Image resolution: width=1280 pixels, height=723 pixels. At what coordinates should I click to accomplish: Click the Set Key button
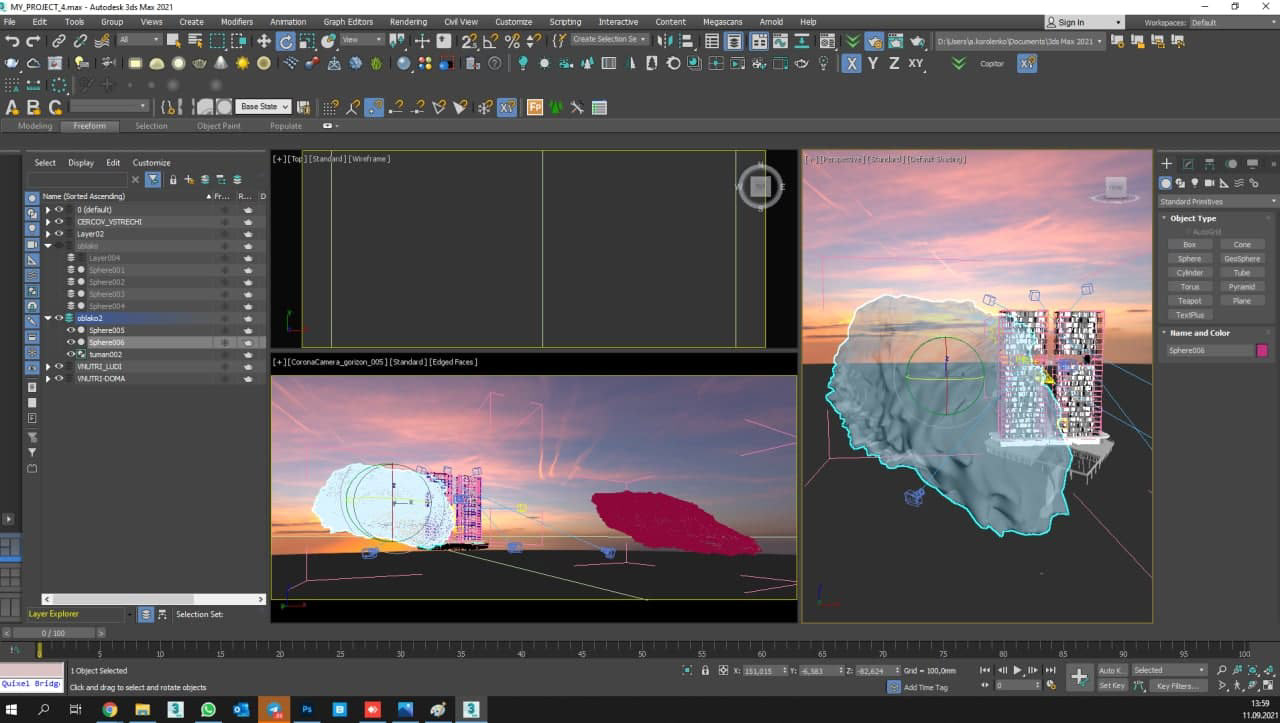[x=1112, y=686]
